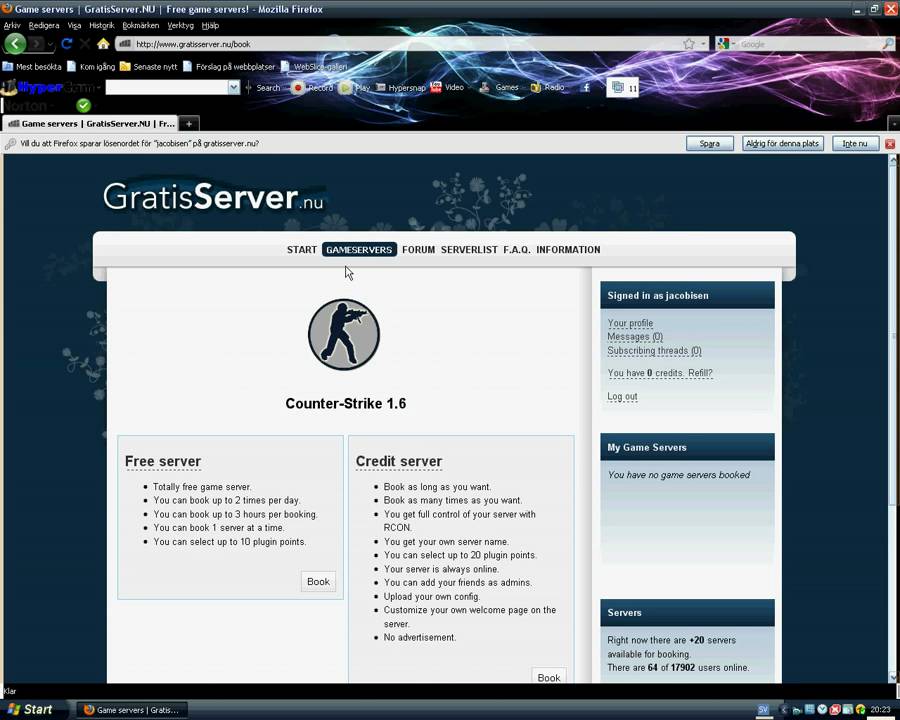Open the Kom igång bookmark
The image size is (900, 720).
(91, 67)
